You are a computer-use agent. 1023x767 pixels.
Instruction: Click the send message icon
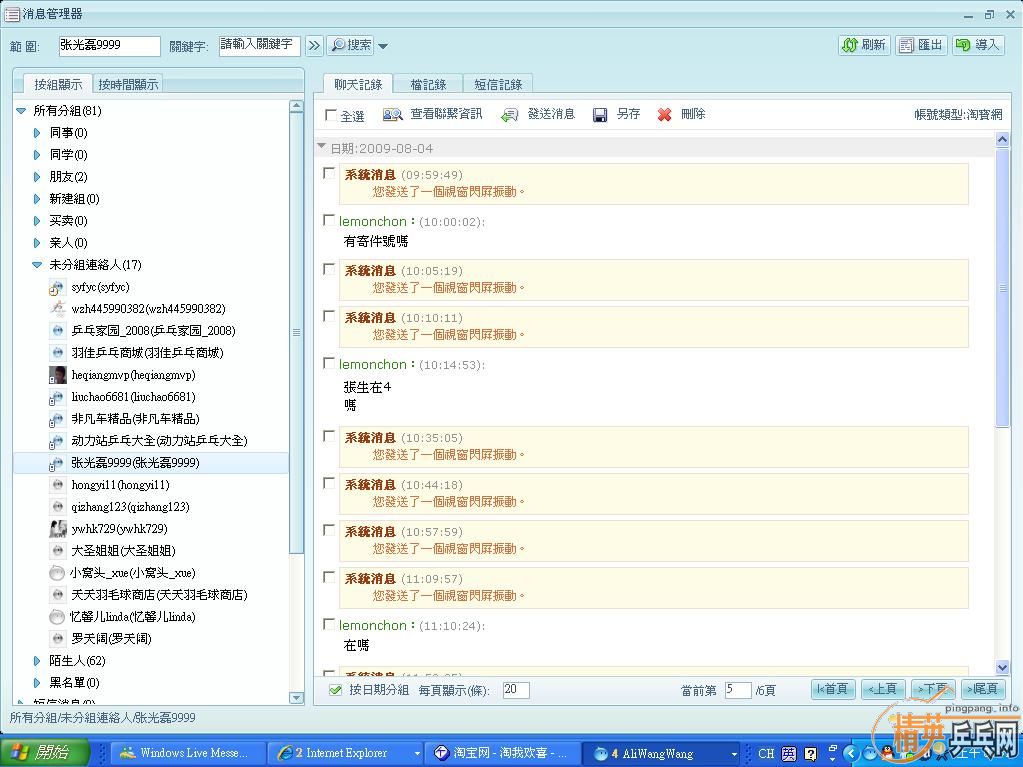click(510, 115)
